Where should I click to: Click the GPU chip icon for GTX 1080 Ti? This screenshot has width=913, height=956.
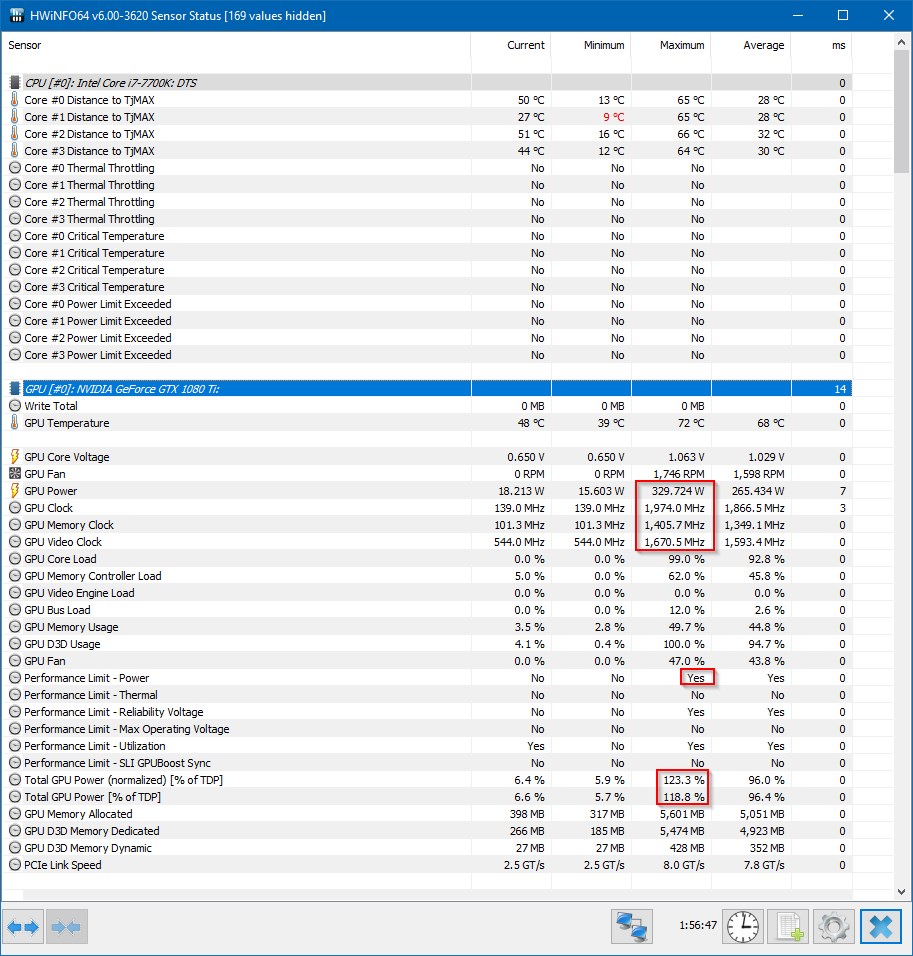pyautogui.click(x=15, y=388)
